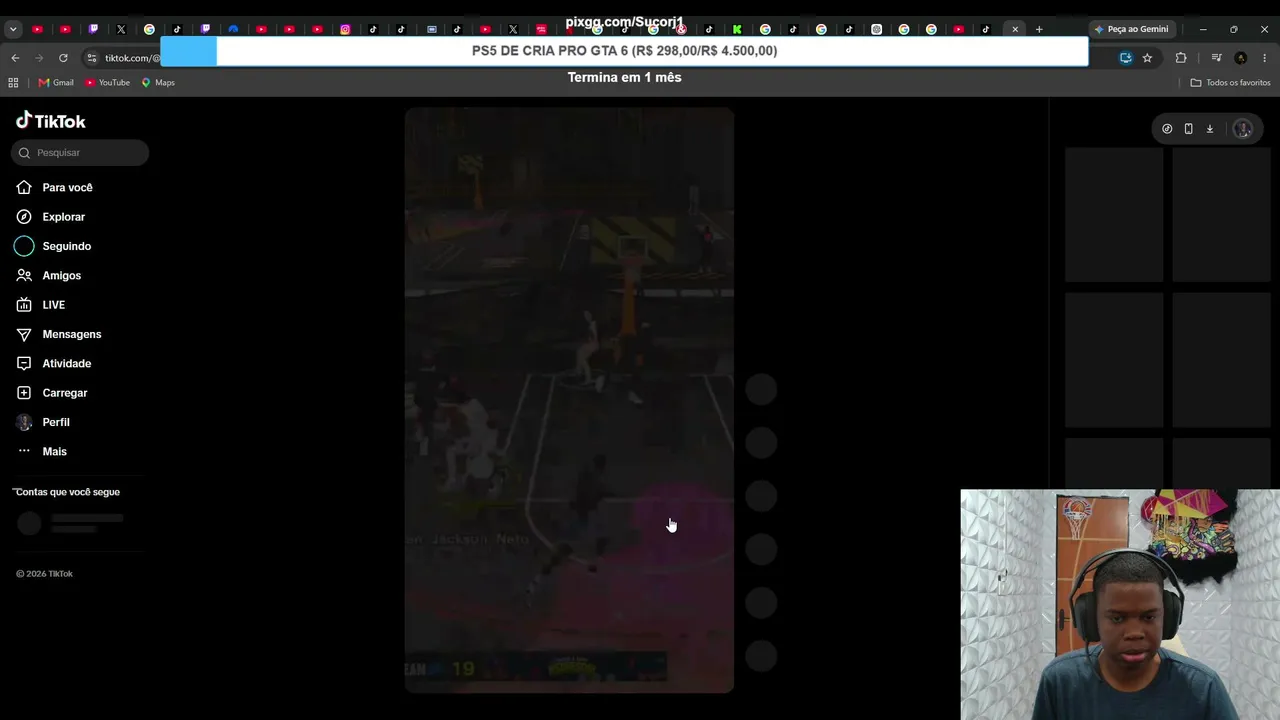Open the Gmail bookmark
This screenshot has height=720, width=1280.
[56, 83]
